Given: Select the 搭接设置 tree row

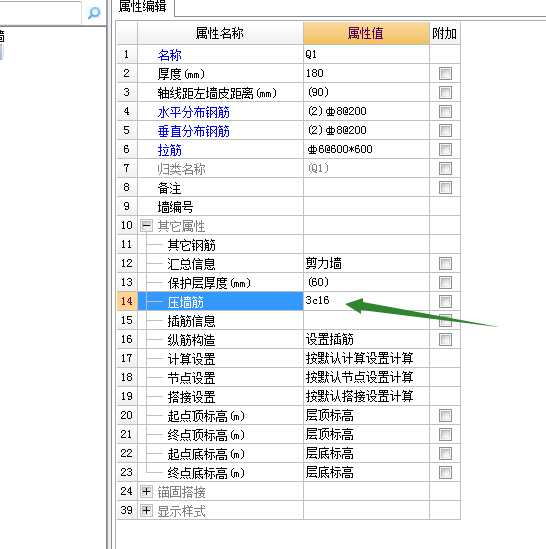Looking at the screenshot, I should click(x=220, y=397).
